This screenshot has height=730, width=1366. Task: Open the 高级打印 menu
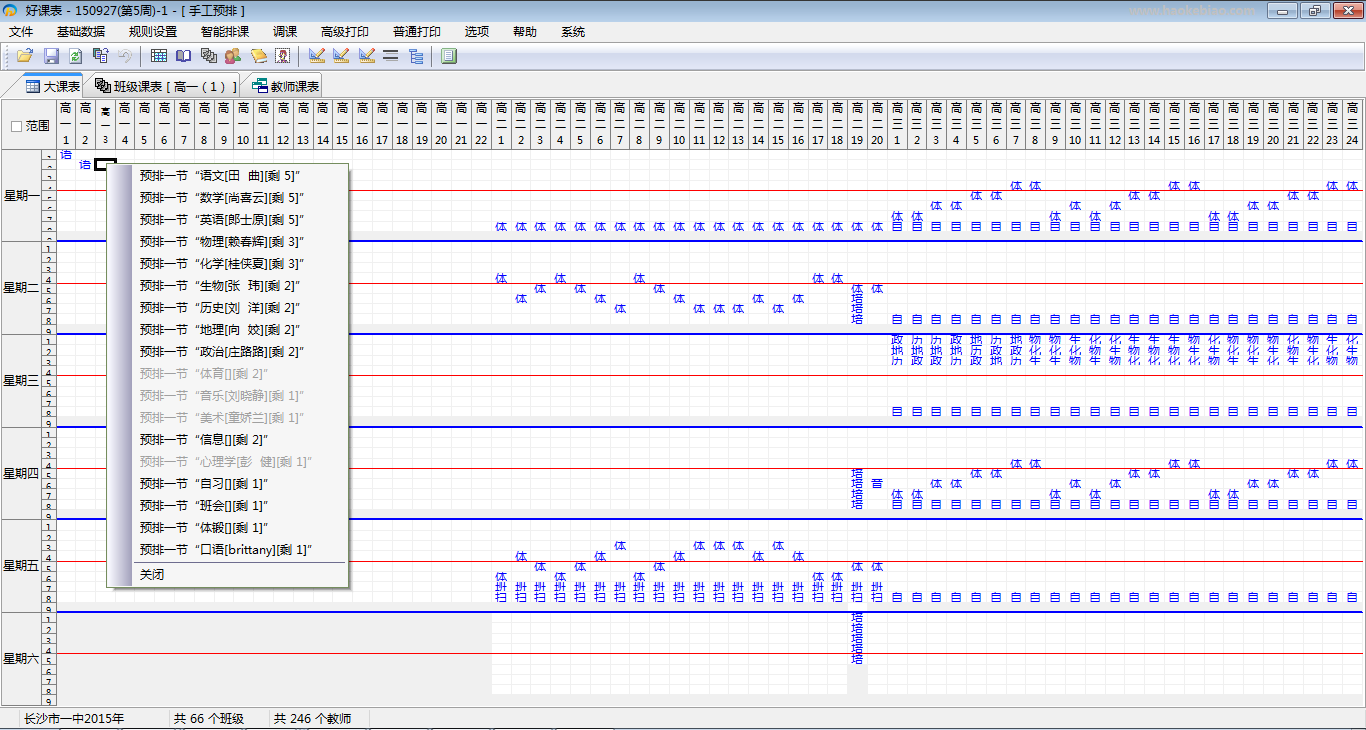coord(345,32)
